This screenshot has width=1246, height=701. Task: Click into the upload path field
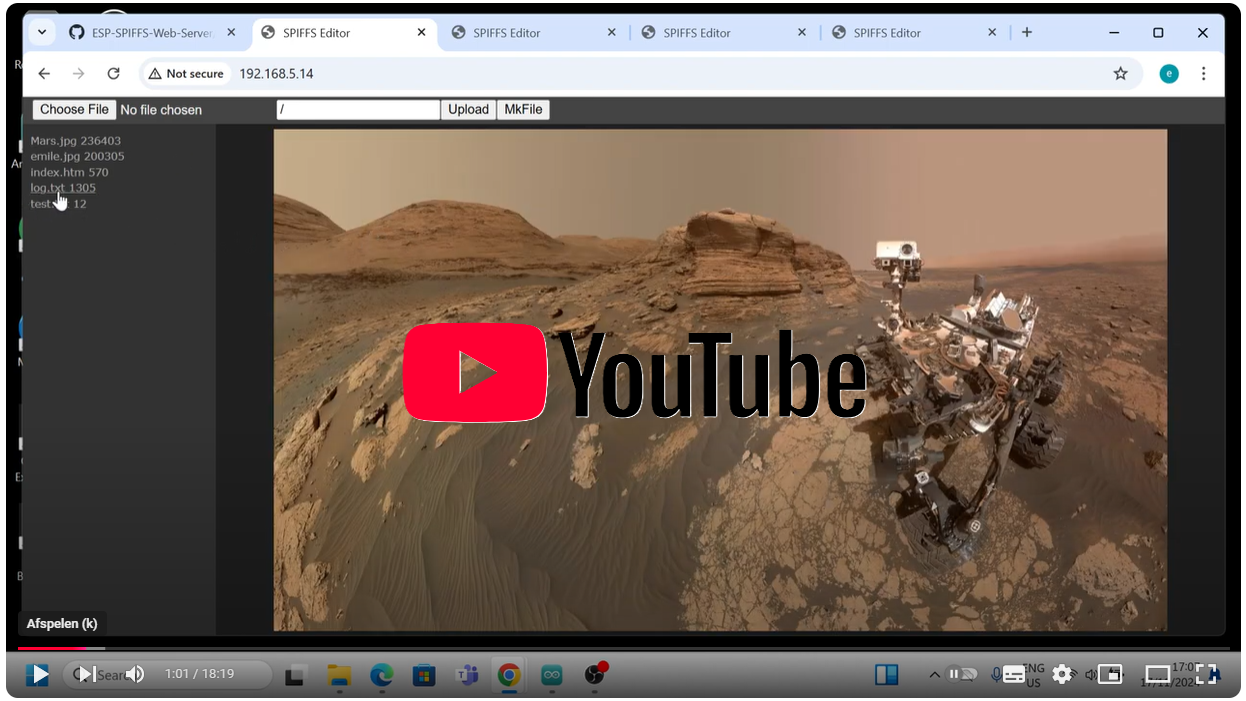[x=358, y=109]
